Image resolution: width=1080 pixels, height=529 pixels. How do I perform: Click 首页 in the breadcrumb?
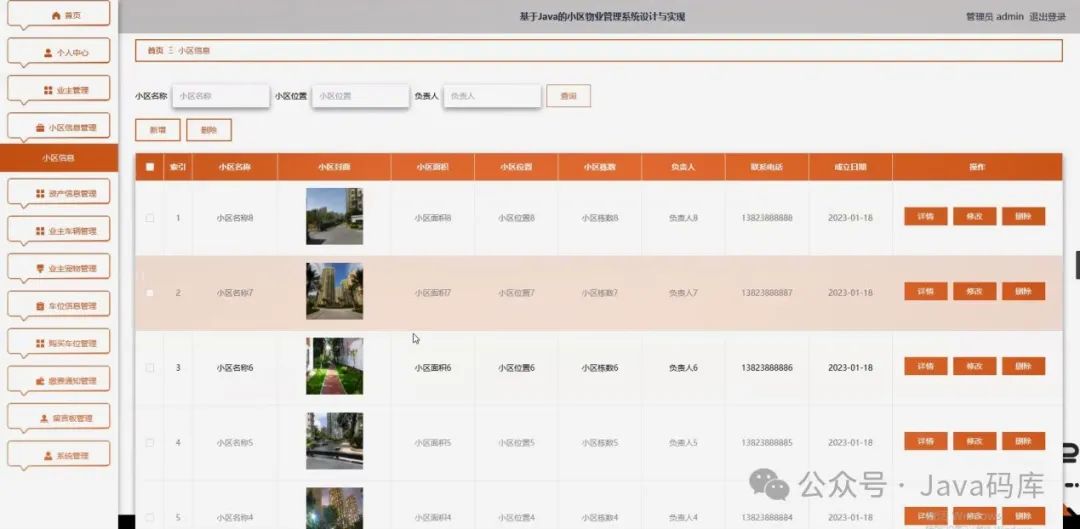point(156,50)
